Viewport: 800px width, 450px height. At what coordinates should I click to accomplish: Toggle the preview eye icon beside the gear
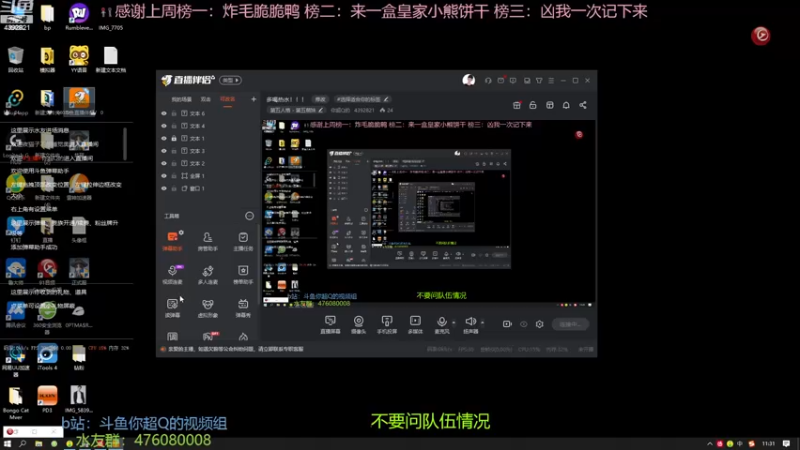tap(523, 324)
